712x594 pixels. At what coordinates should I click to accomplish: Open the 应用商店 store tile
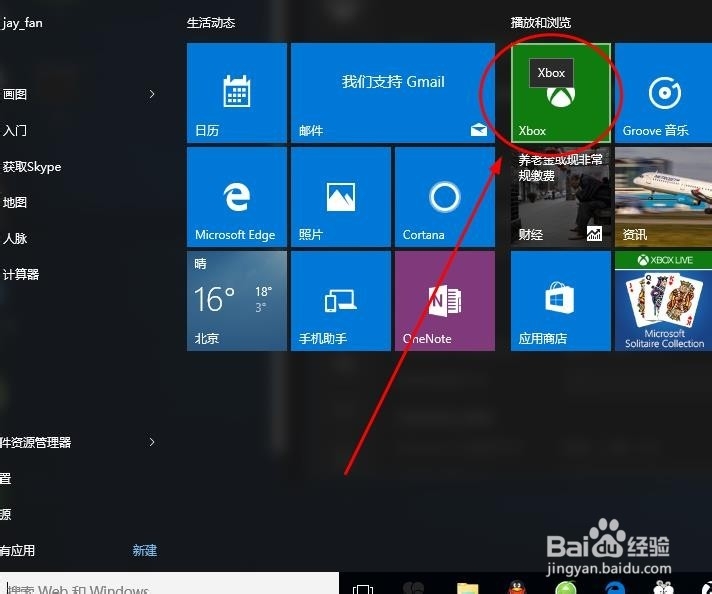560,301
